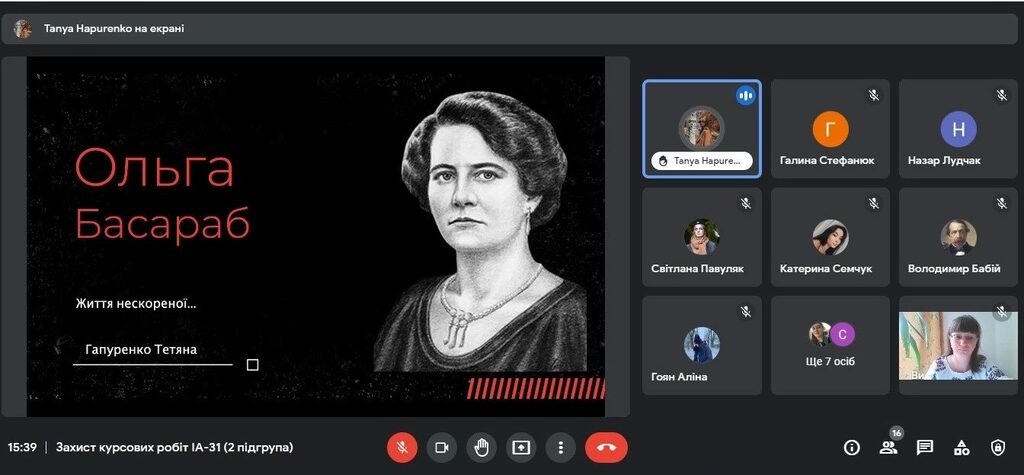Click the 'Tanya Hapurenko на екрані' presenting banner
Screen dimensions: 1024x475
click(113, 29)
